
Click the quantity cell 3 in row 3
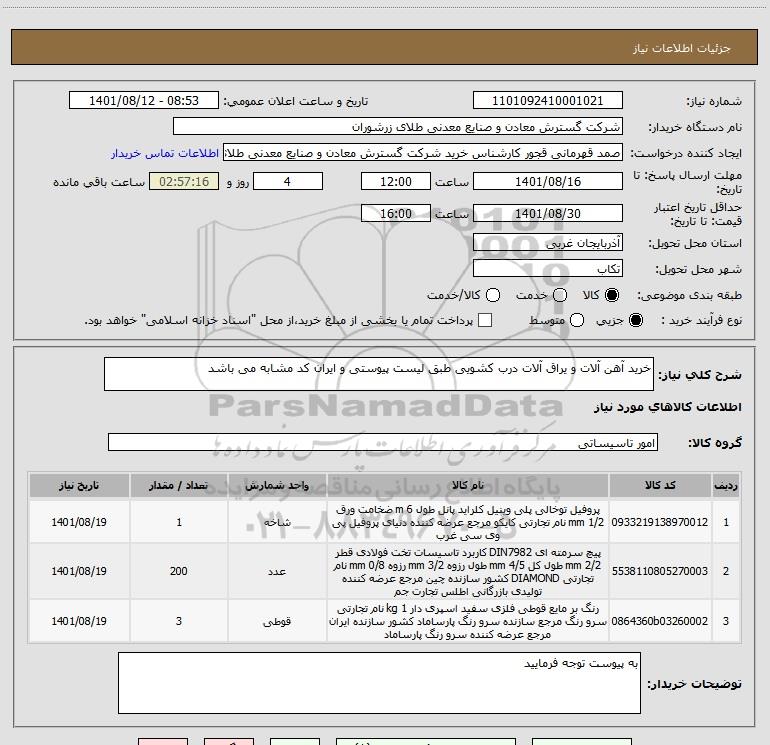(179, 621)
